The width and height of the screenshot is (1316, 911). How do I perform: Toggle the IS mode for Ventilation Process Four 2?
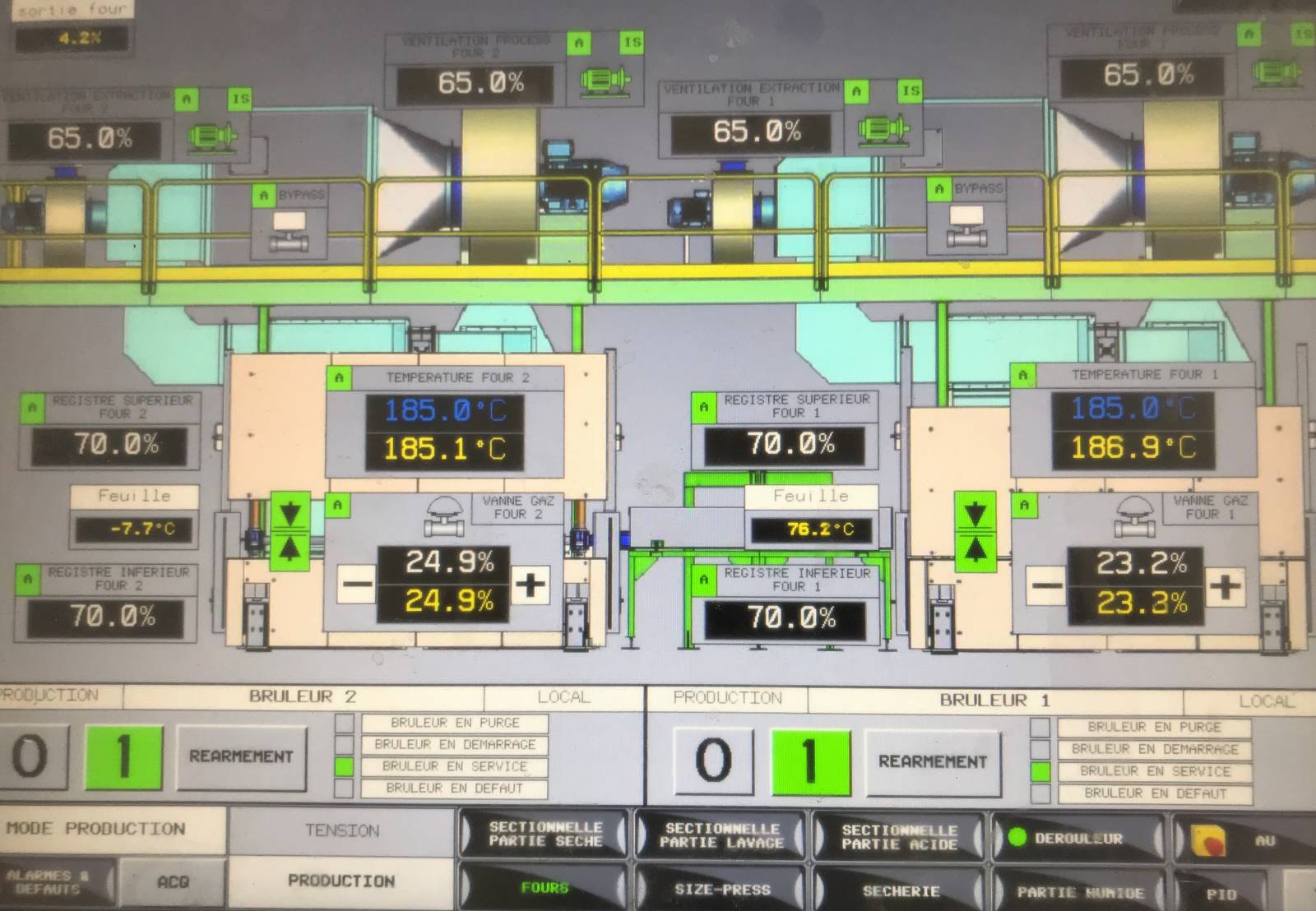[x=632, y=42]
